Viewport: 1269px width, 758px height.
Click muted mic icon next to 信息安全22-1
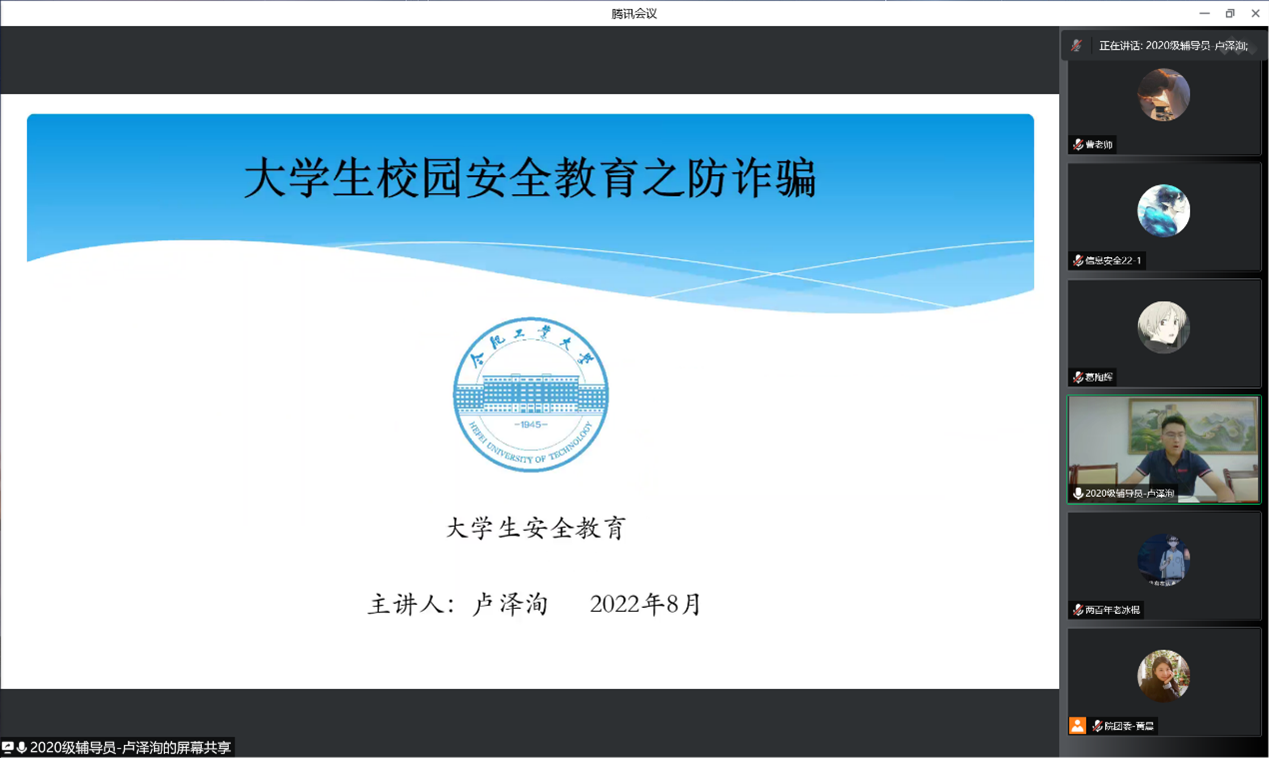(x=1078, y=261)
